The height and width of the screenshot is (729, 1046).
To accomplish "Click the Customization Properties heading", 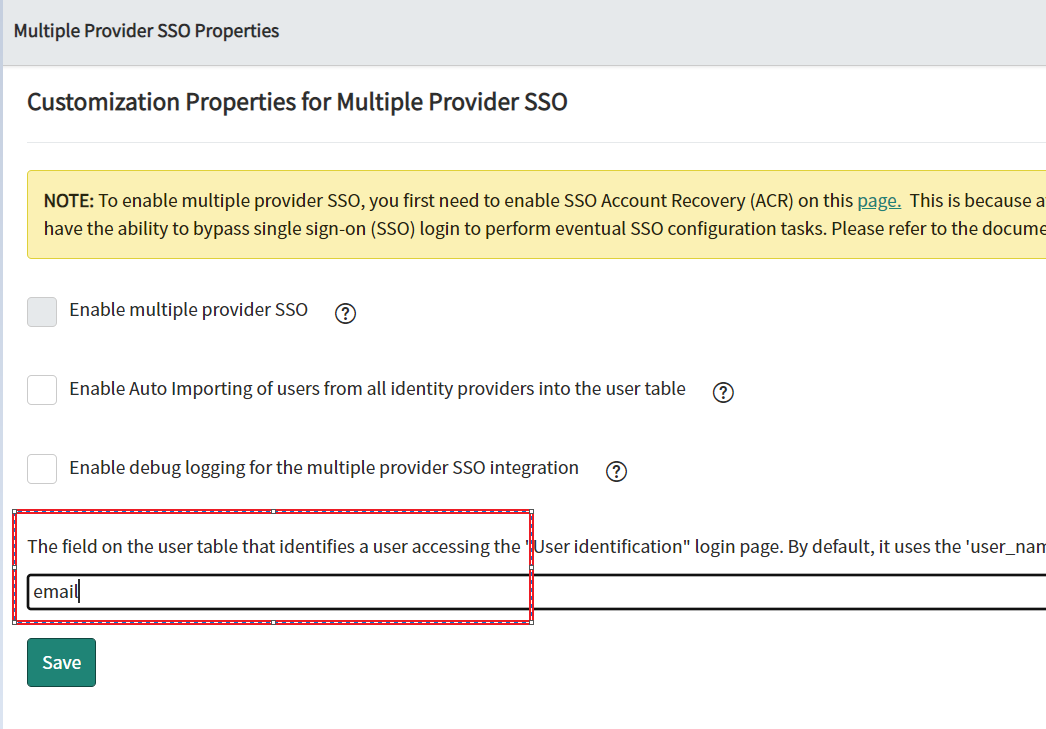I will coord(297,101).
